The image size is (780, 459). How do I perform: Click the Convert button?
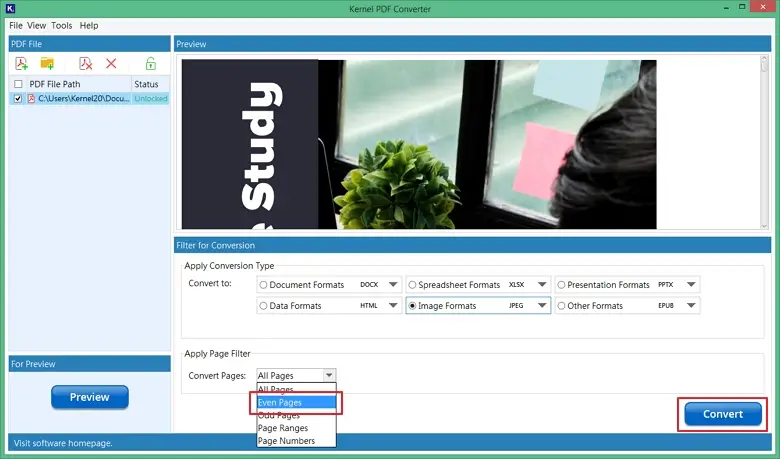pyautogui.click(x=723, y=414)
